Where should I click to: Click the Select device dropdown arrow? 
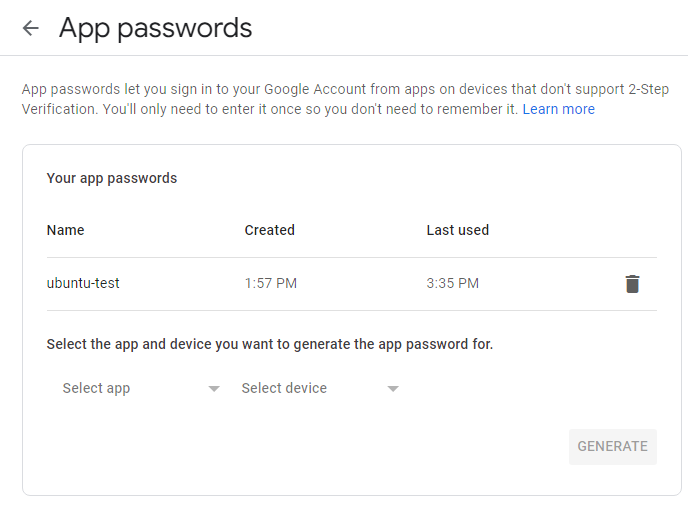(x=393, y=389)
